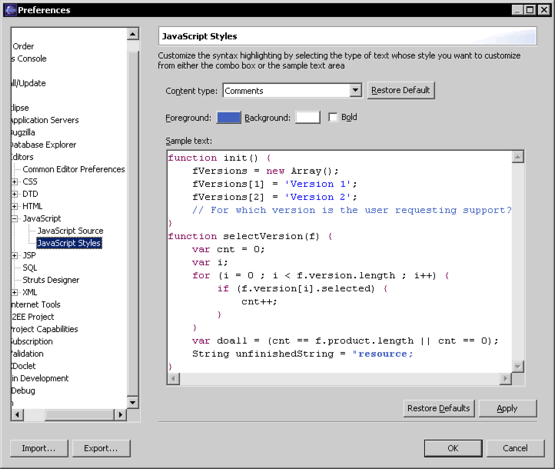Enable the Bold checkbox

(333, 117)
